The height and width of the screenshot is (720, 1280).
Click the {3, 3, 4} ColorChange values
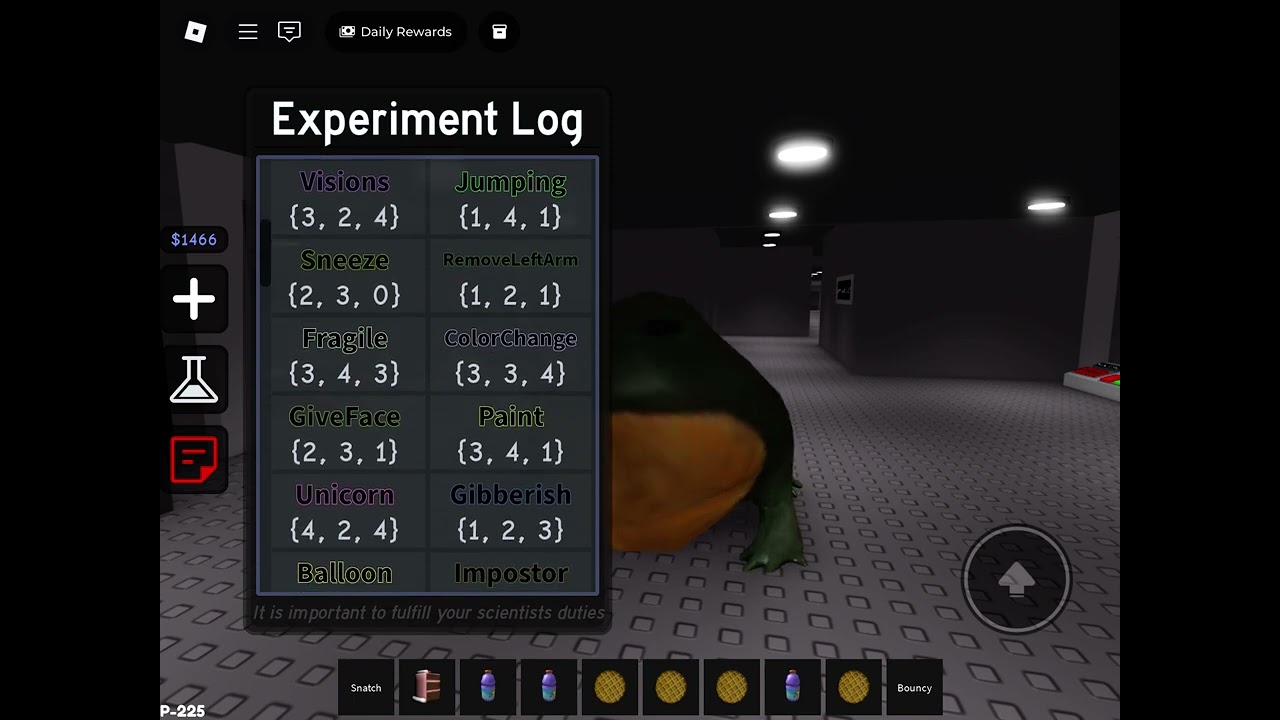coord(510,373)
